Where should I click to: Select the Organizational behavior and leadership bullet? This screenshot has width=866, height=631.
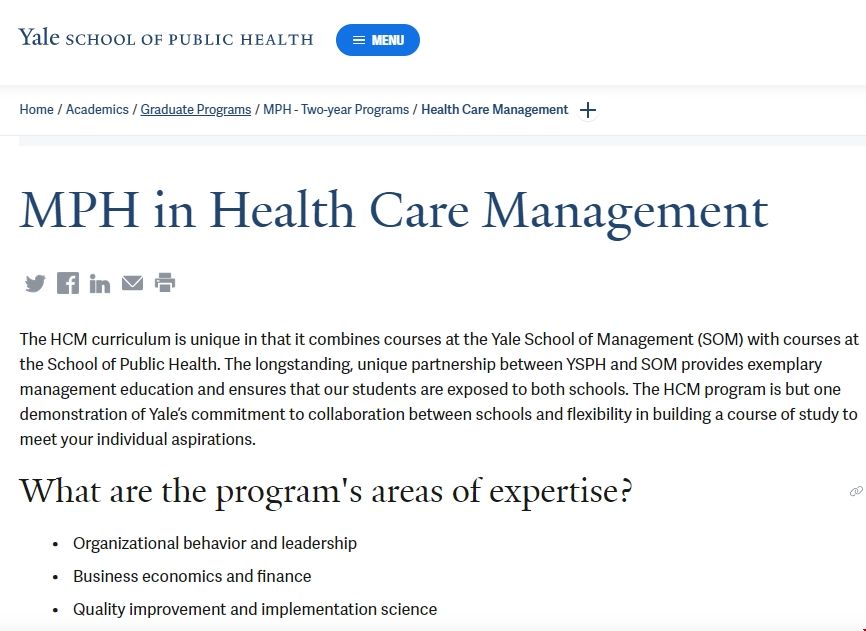[x=215, y=543]
